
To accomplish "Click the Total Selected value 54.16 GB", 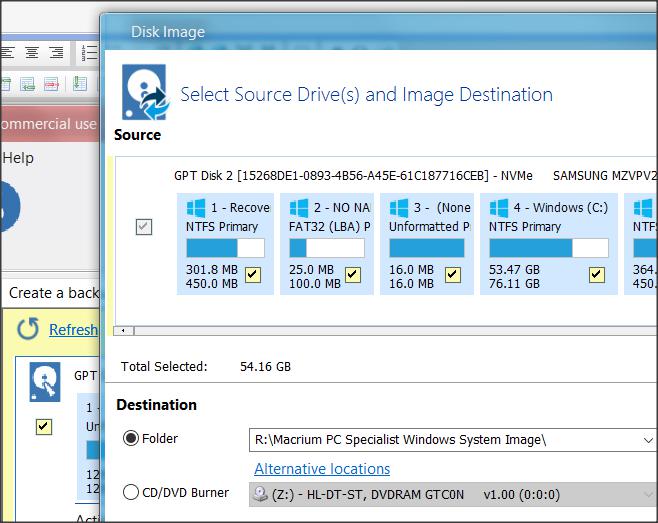I will pyautogui.click(x=265, y=367).
